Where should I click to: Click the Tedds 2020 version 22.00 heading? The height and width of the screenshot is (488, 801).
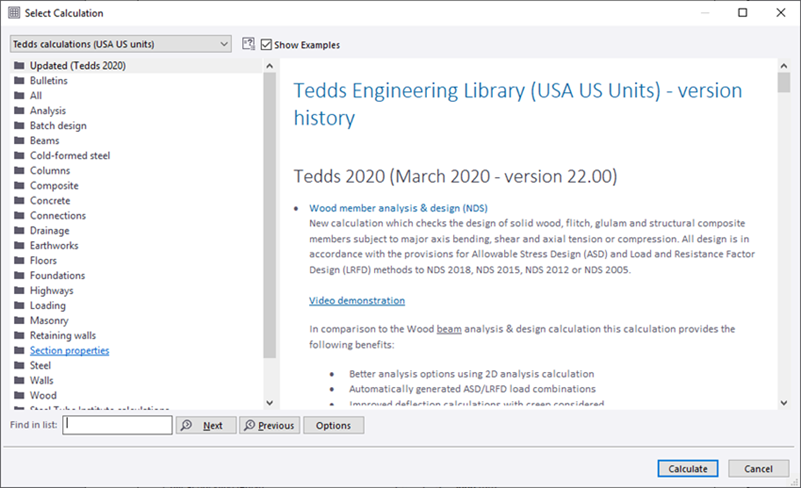coord(455,176)
